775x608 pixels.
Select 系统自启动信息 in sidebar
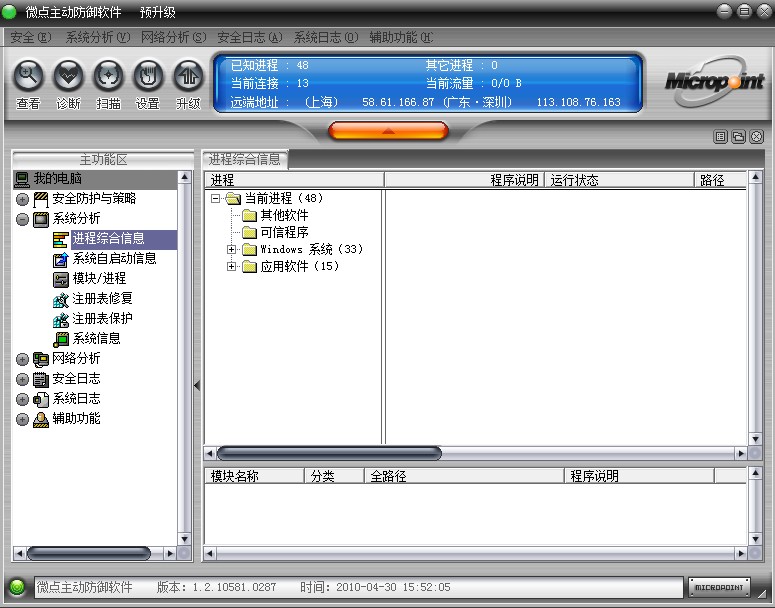[114, 259]
